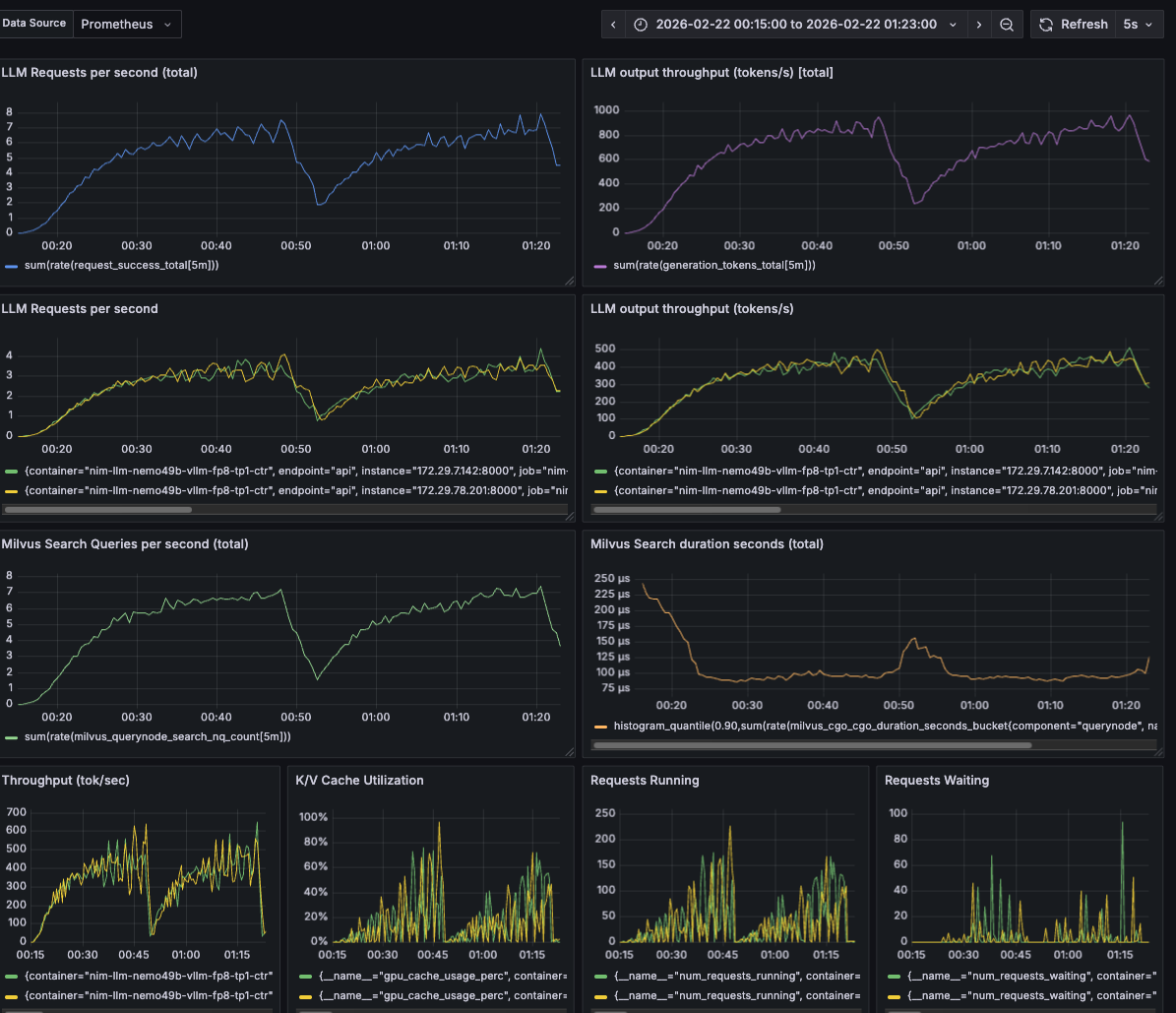
Task: Toggle sum(rate(milvus_querynode_search_nq_count[5m])) legend
Action: coord(157,737)
